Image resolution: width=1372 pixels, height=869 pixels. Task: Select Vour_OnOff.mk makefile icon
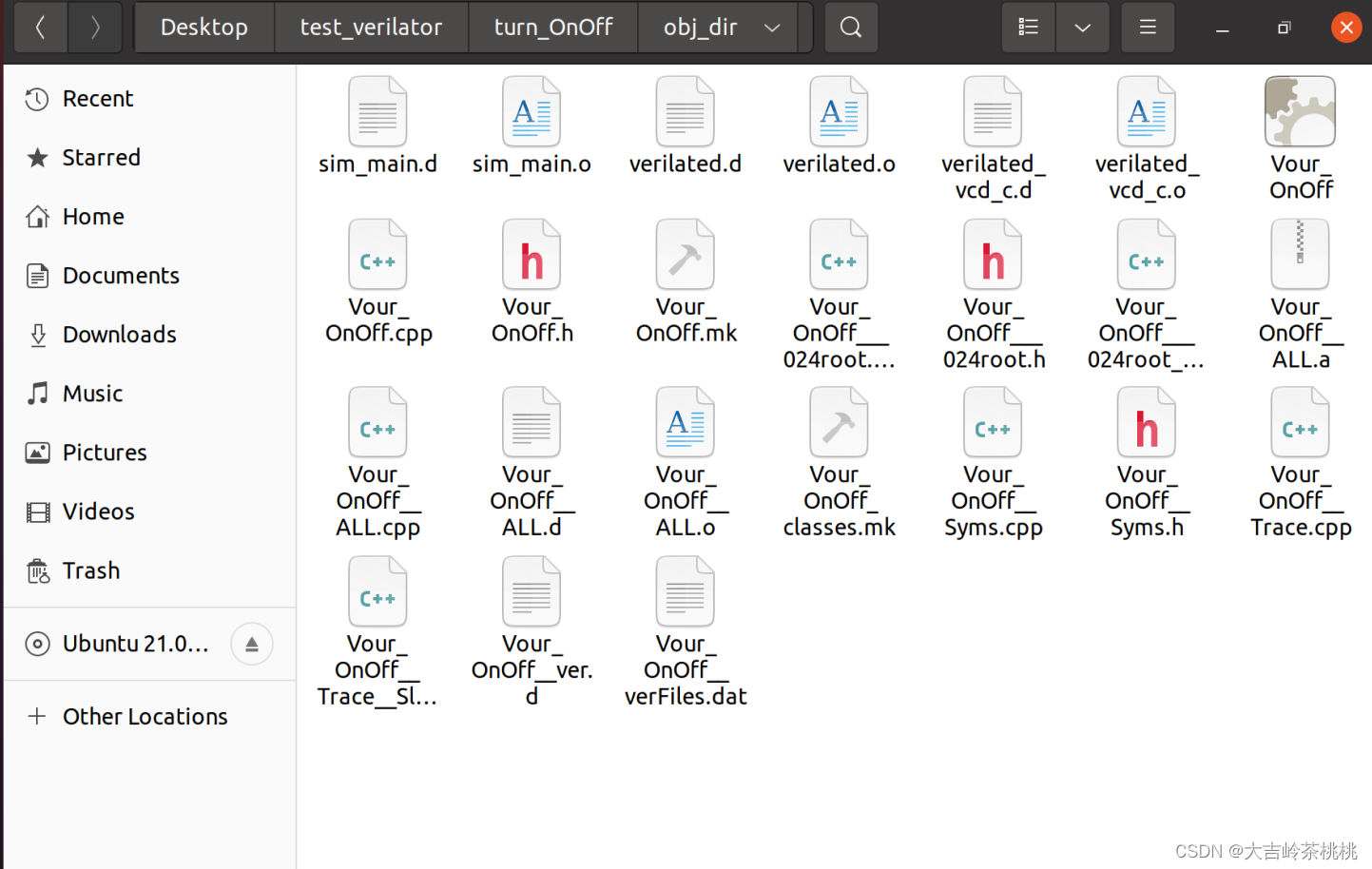[x=685, y=255]
